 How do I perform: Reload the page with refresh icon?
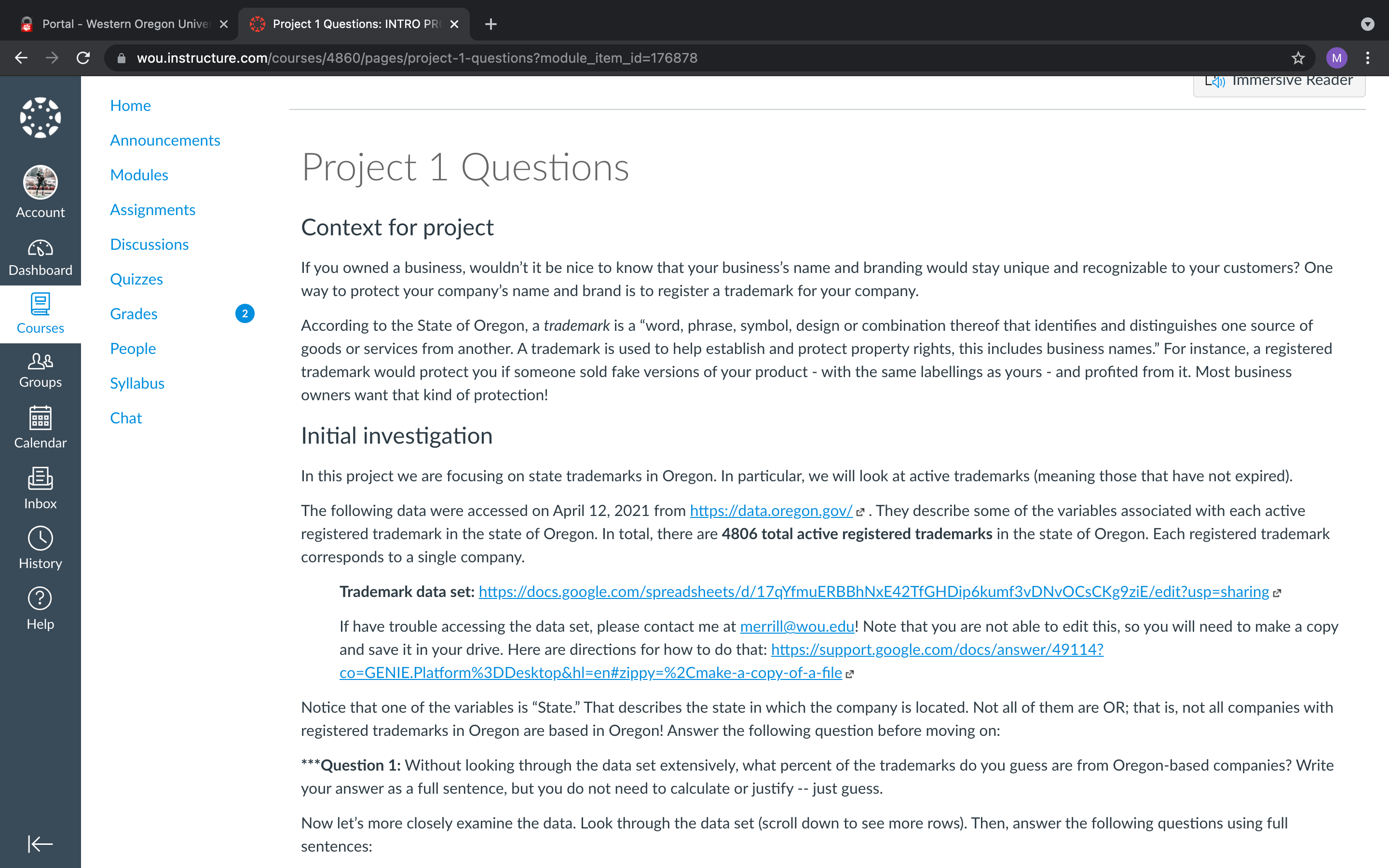[83, 58]
